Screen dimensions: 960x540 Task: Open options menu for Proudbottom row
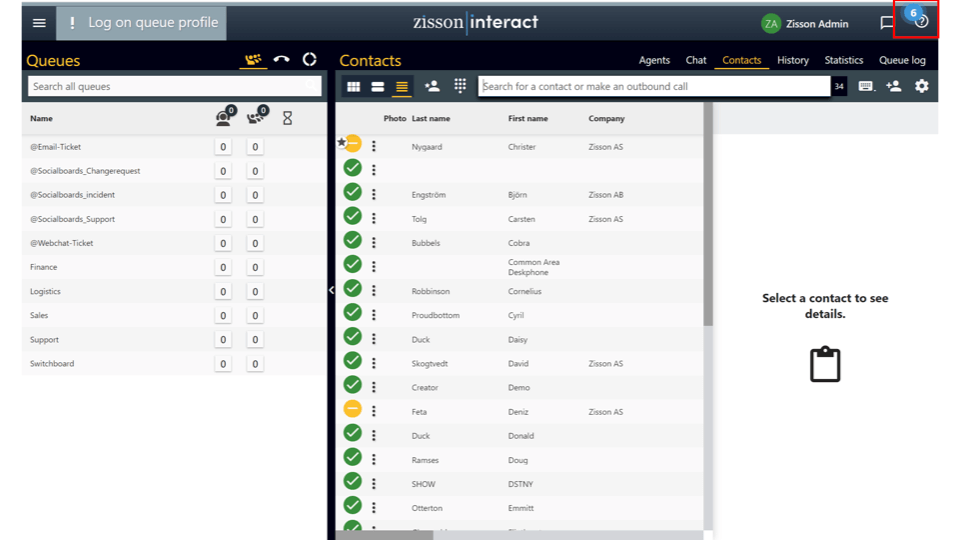tap(374, 315)
